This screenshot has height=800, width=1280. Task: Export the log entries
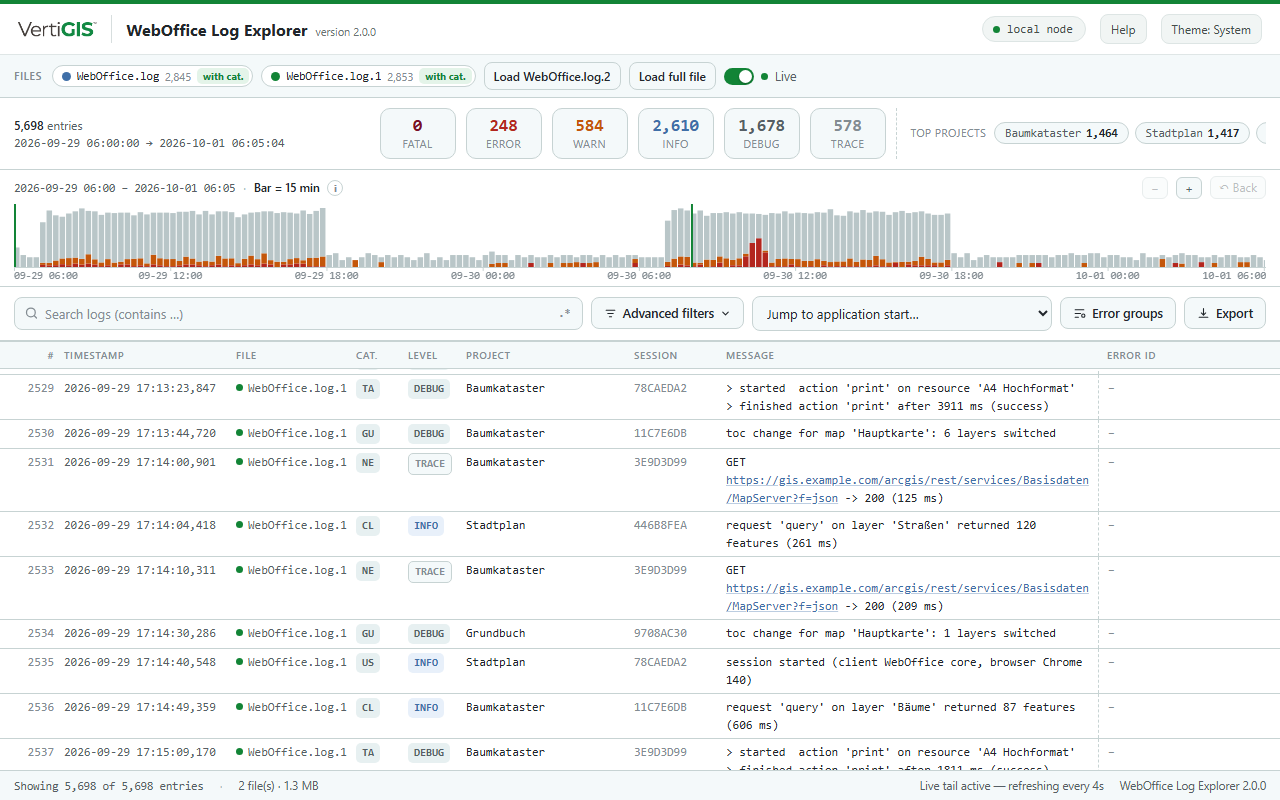click(x=1225, y=313)
